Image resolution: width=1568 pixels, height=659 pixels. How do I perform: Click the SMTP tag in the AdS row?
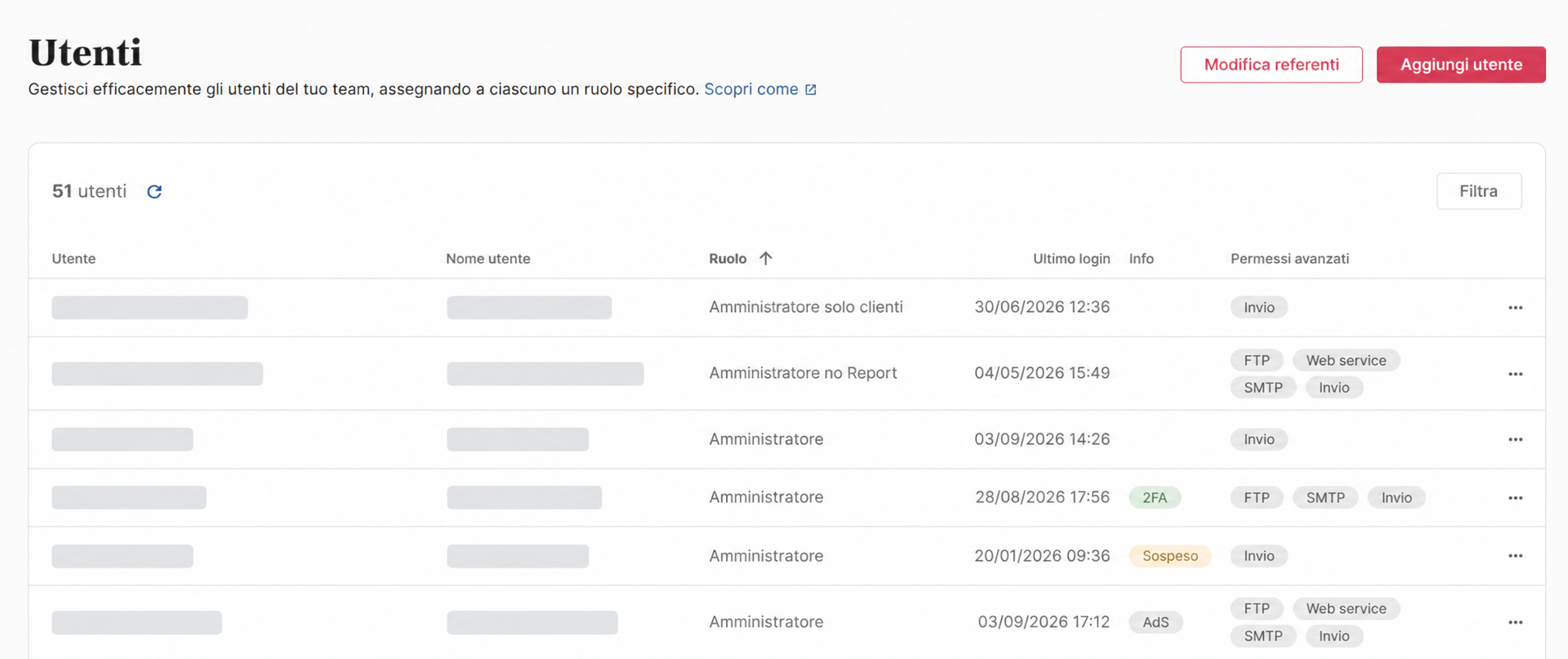pyautogui.click(x=1263, y=636)
